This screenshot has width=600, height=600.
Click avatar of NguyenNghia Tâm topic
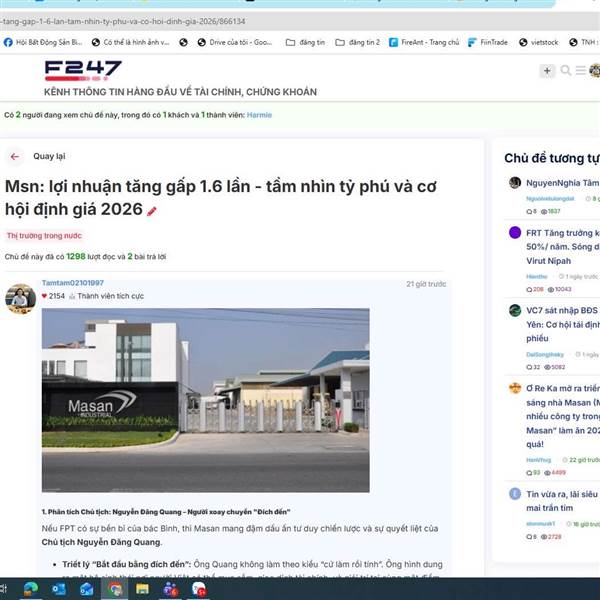pyautogui.click(x=515, y=183)
